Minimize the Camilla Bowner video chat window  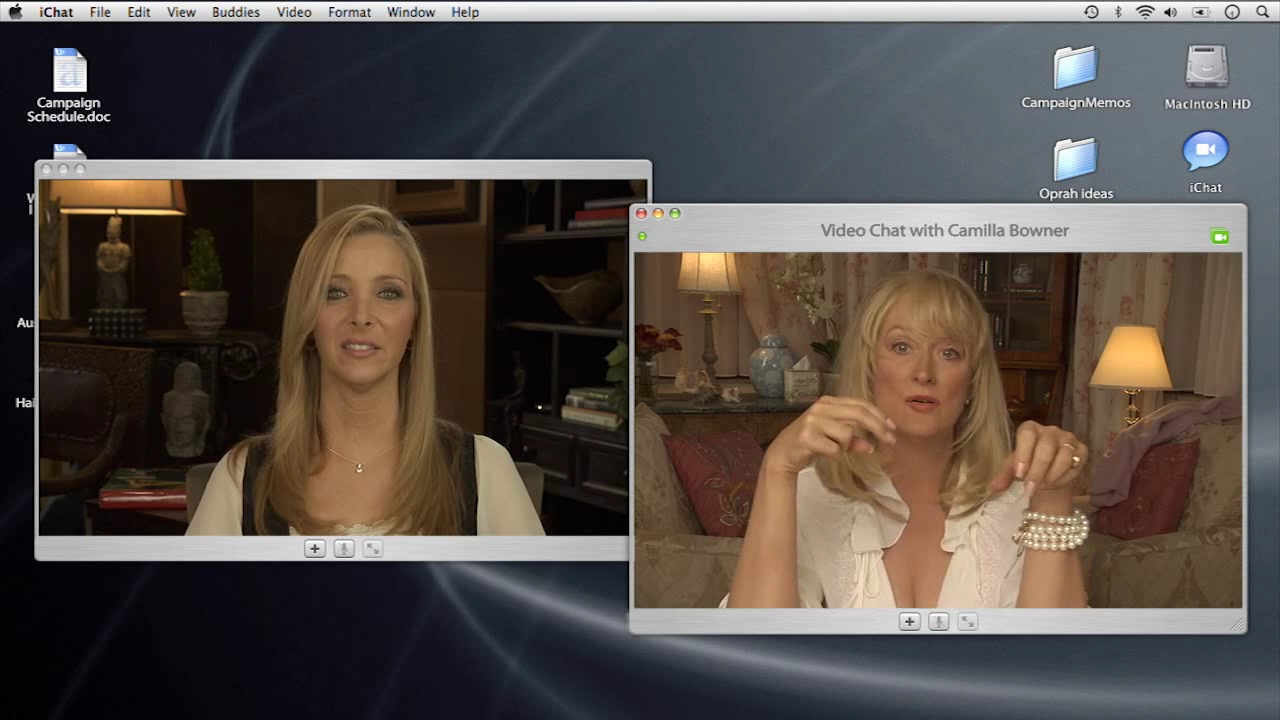[x=658, y=213]
